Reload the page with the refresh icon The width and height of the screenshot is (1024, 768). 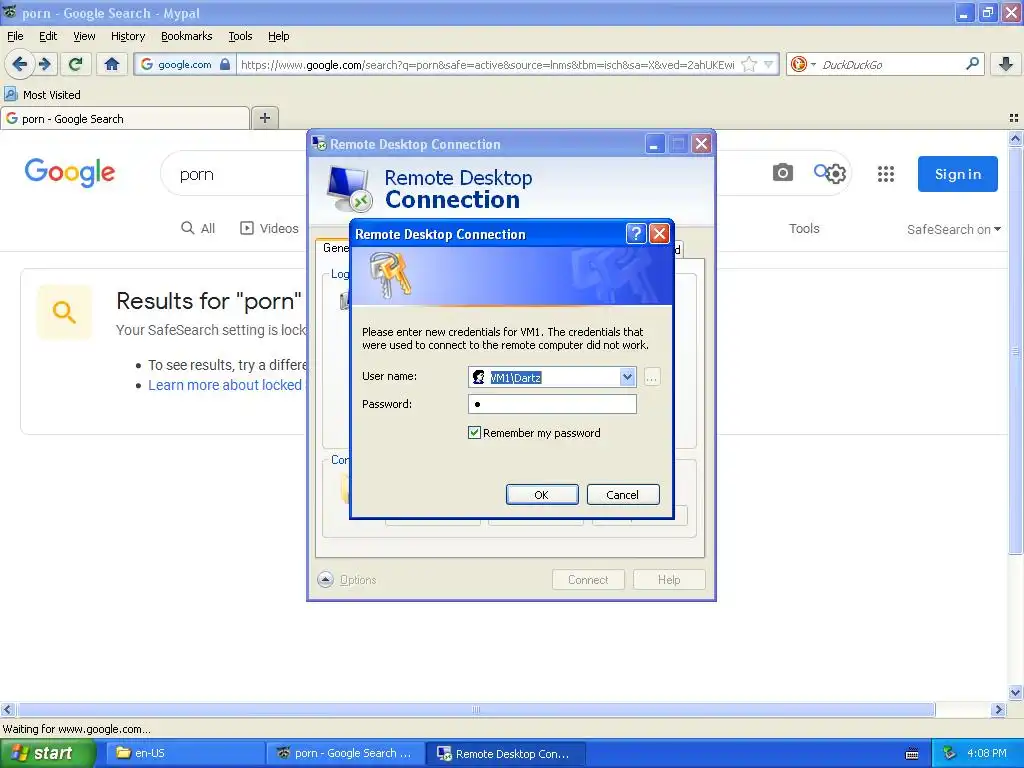tap(75, 64)
